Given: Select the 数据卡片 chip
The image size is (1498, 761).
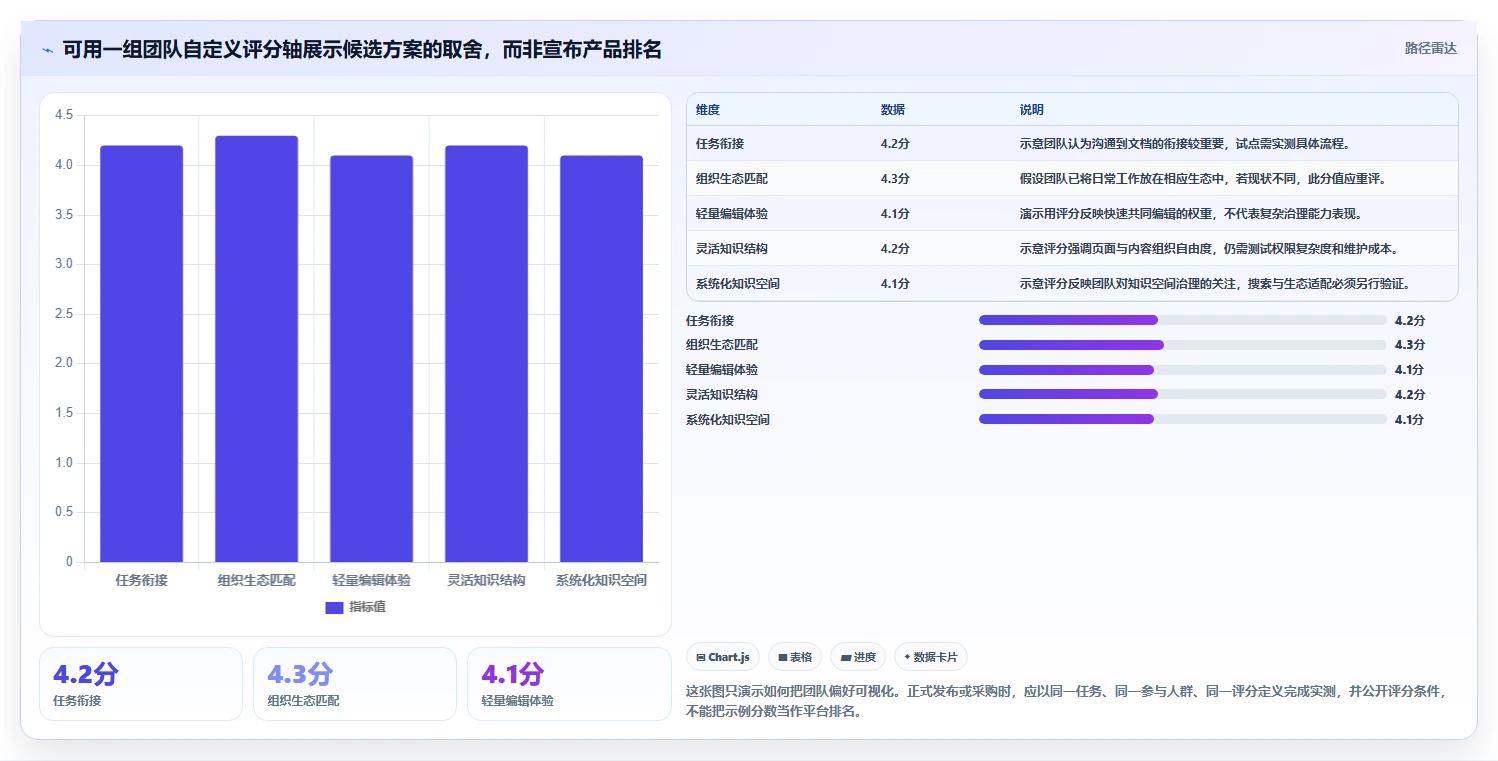Looking at the screenshot, I should pyautogui.click(x=930, y=657).
